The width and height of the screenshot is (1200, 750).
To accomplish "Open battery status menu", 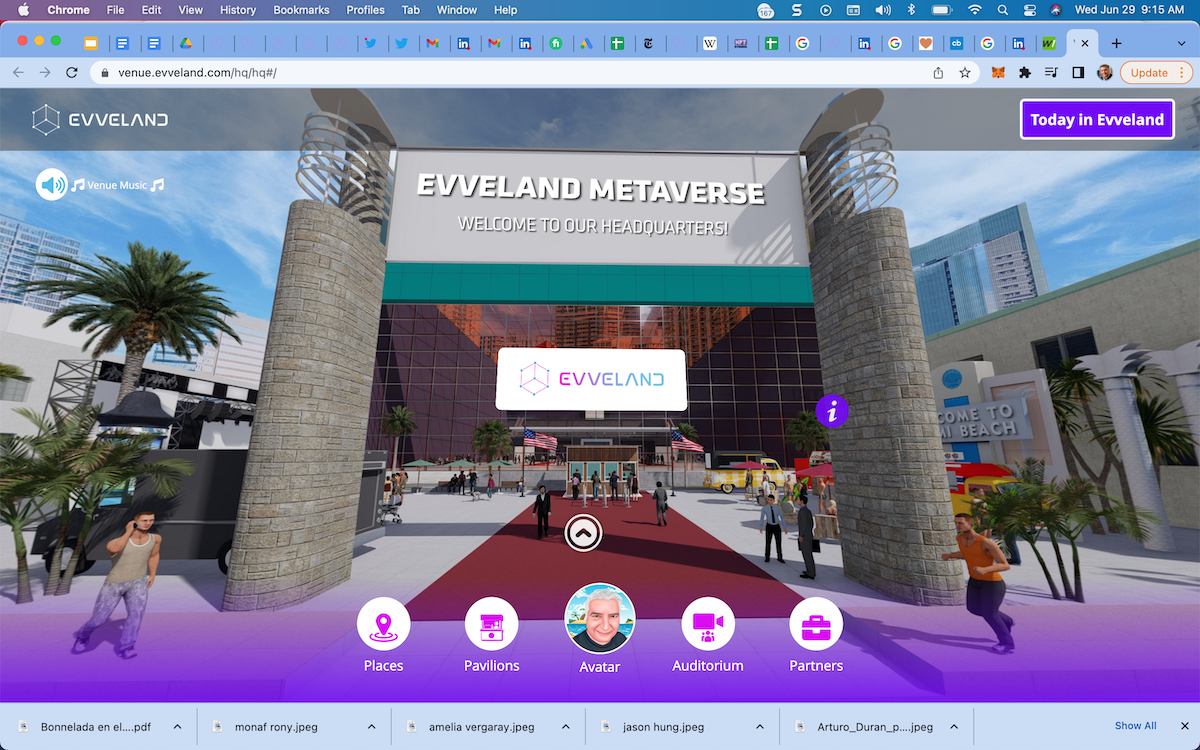I will click(x=941, y=10).
